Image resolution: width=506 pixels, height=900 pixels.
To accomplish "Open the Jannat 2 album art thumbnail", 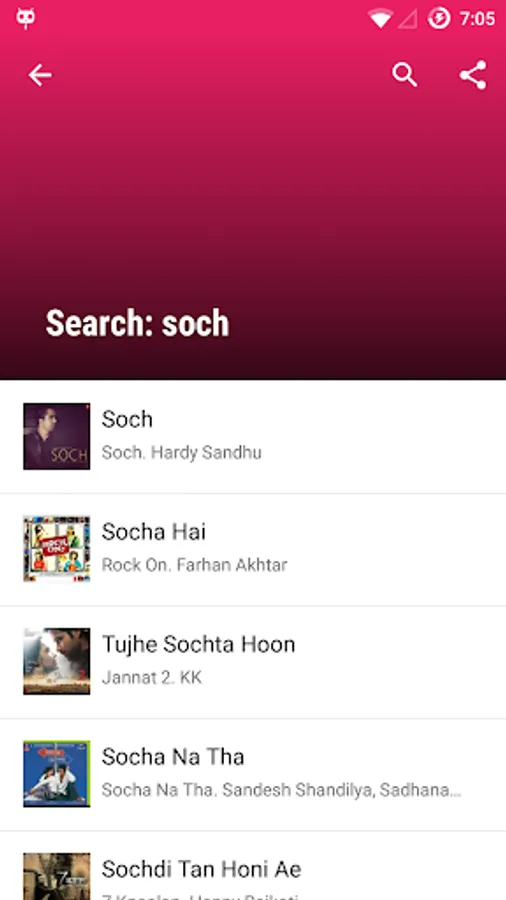I will point(57,661).
